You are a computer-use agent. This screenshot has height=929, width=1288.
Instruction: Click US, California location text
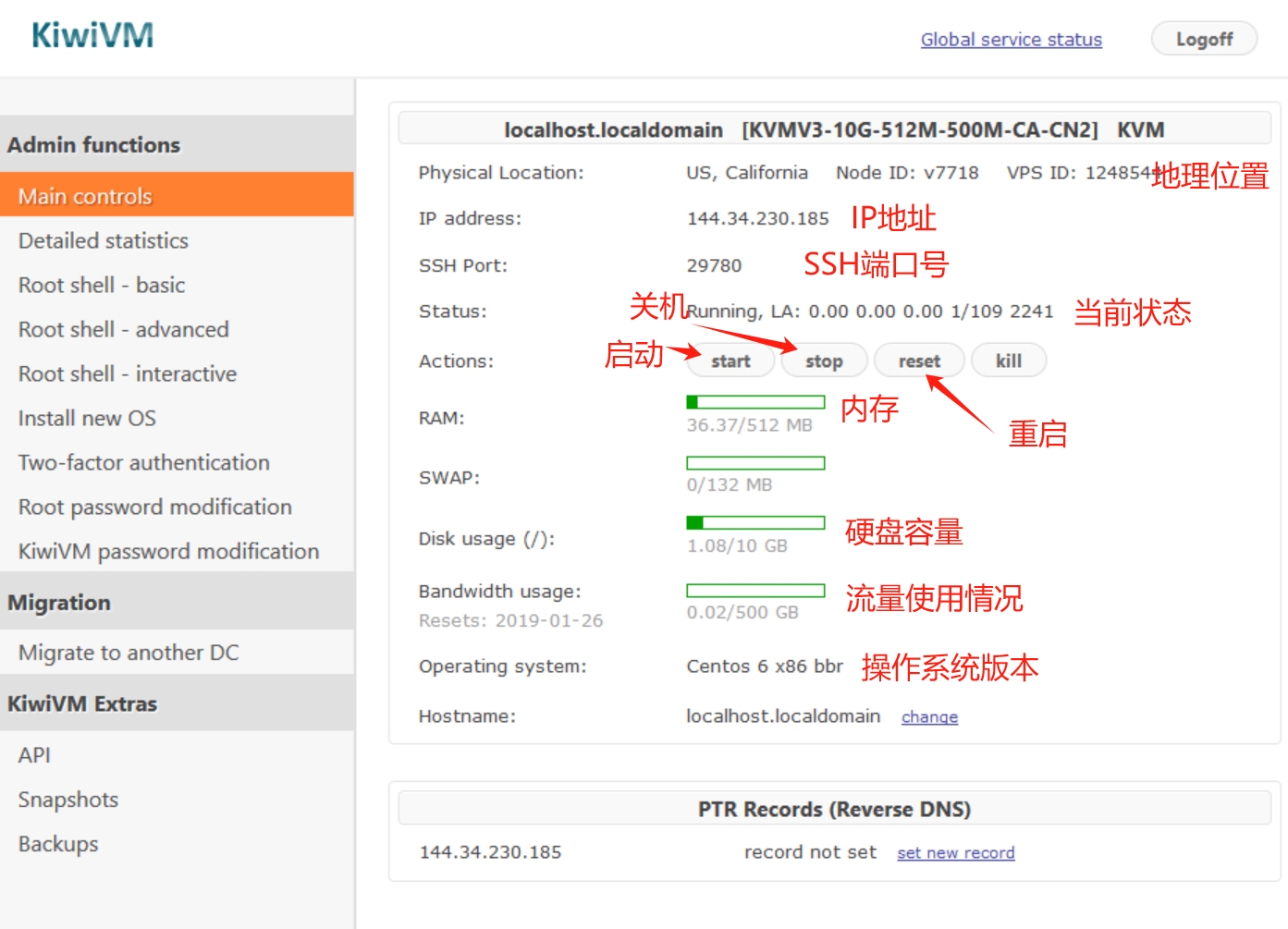747,173
